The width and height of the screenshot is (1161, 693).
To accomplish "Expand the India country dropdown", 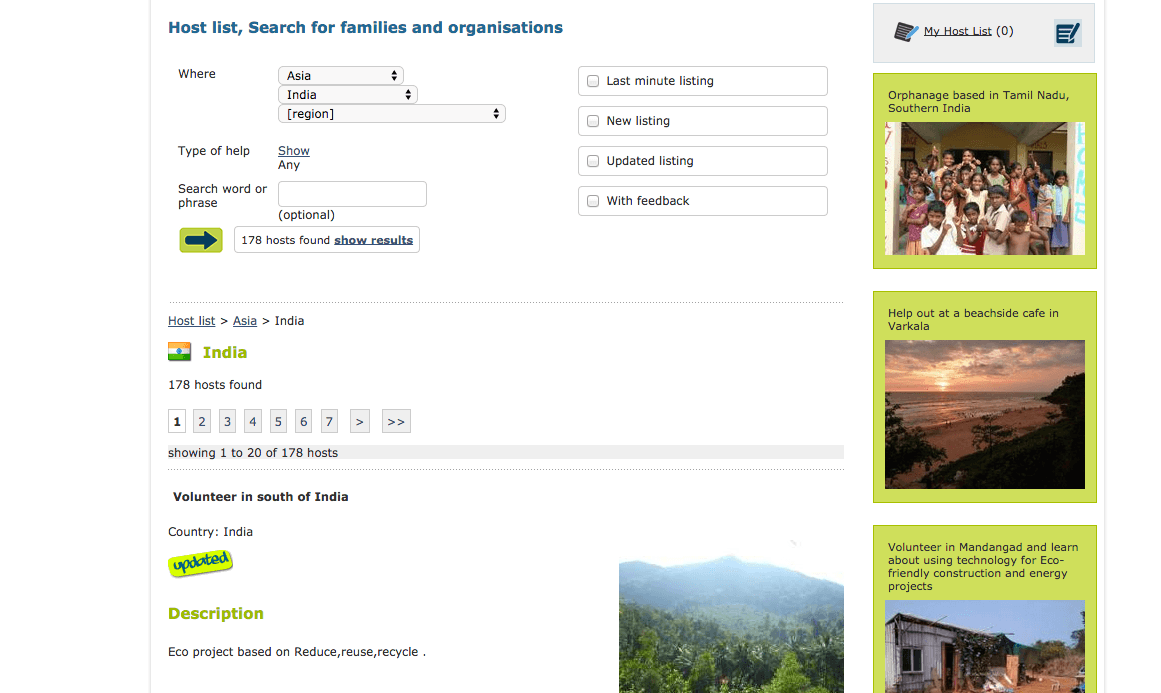I will point(347,95).
